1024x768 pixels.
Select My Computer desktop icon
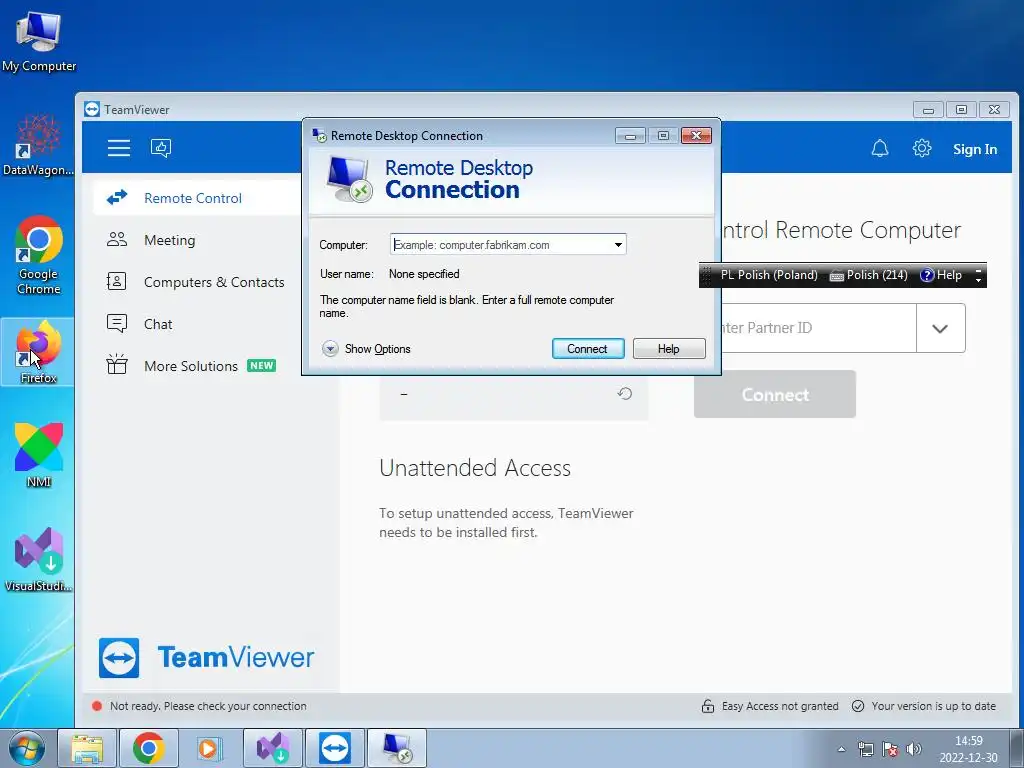39,41
